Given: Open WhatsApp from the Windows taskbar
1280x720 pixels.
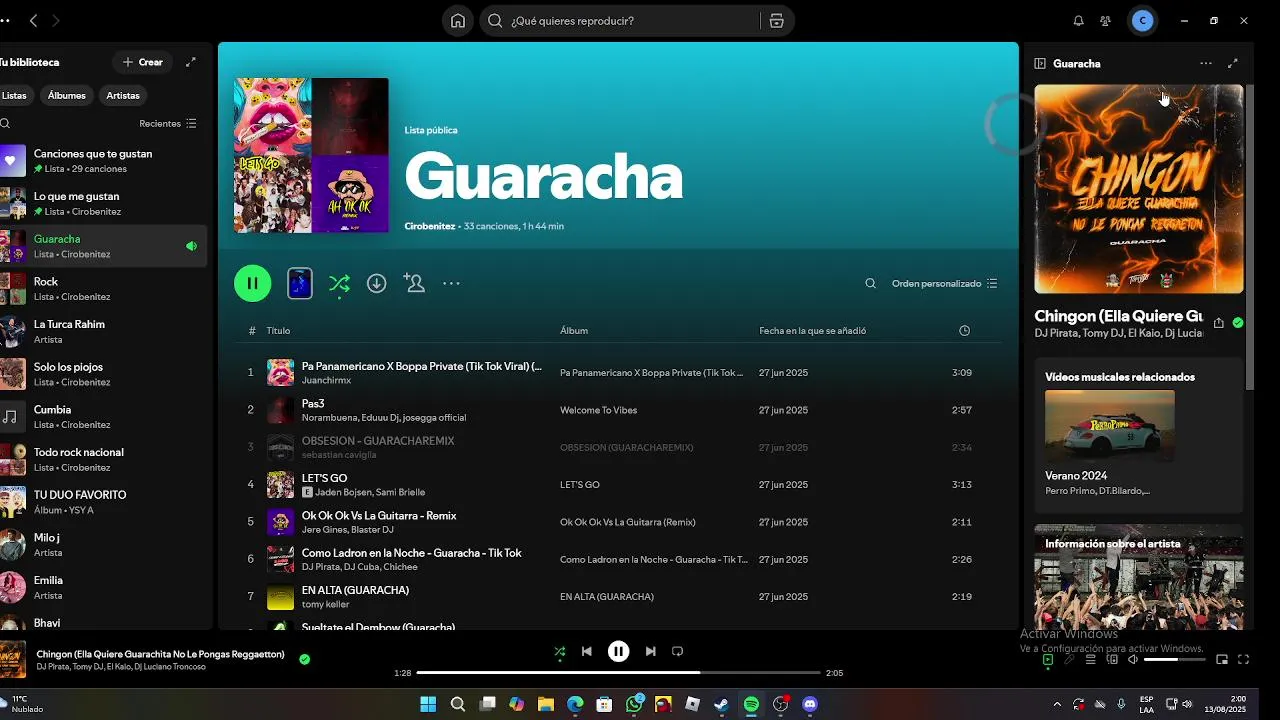Looking at the screenshot, I should tap(634, 704).
